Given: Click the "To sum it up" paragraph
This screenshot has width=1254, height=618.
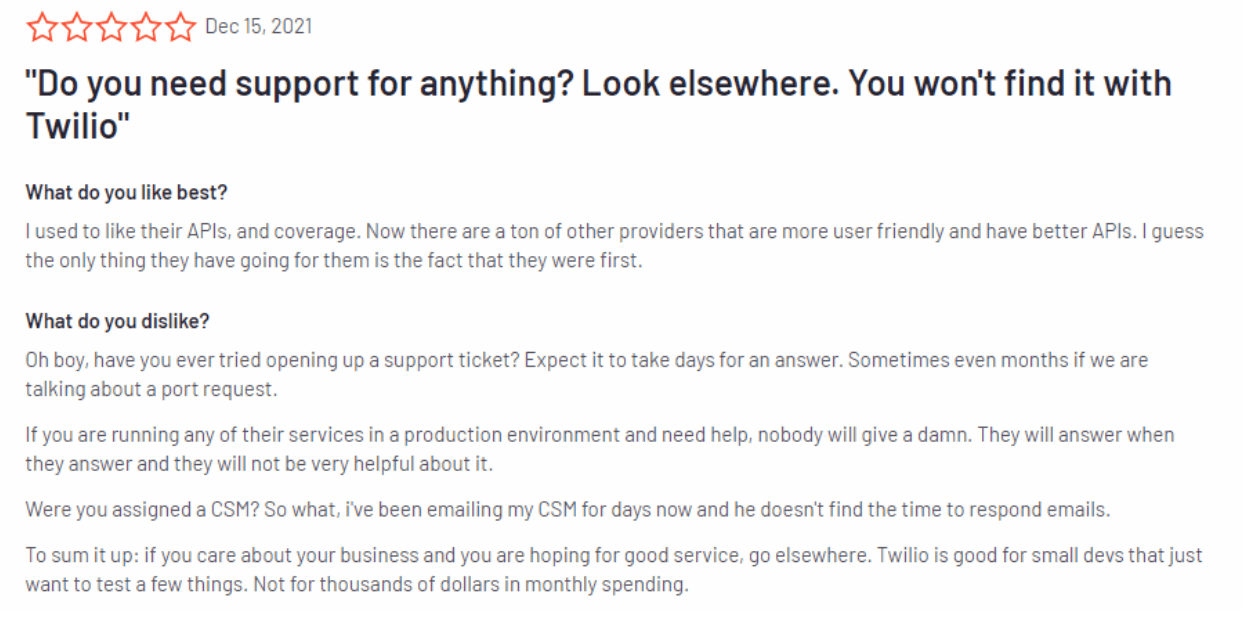Looking at the screenshot, I should pos(614,570).
